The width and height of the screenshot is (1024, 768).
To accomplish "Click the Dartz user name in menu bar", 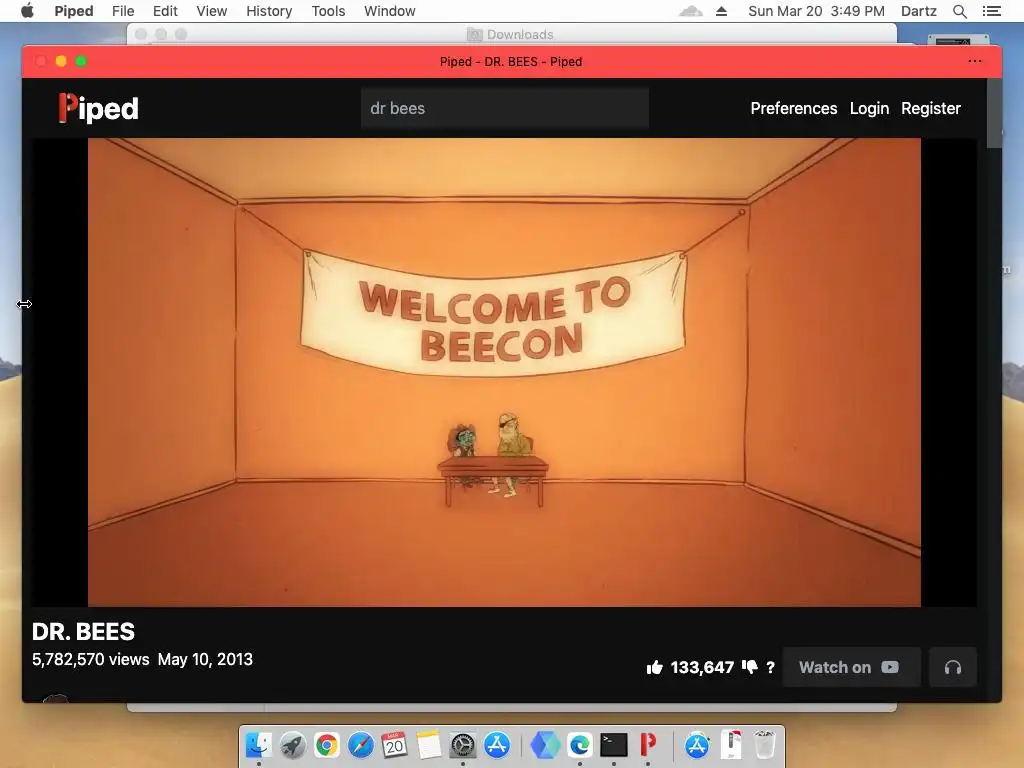I will [x=919, y=11].
